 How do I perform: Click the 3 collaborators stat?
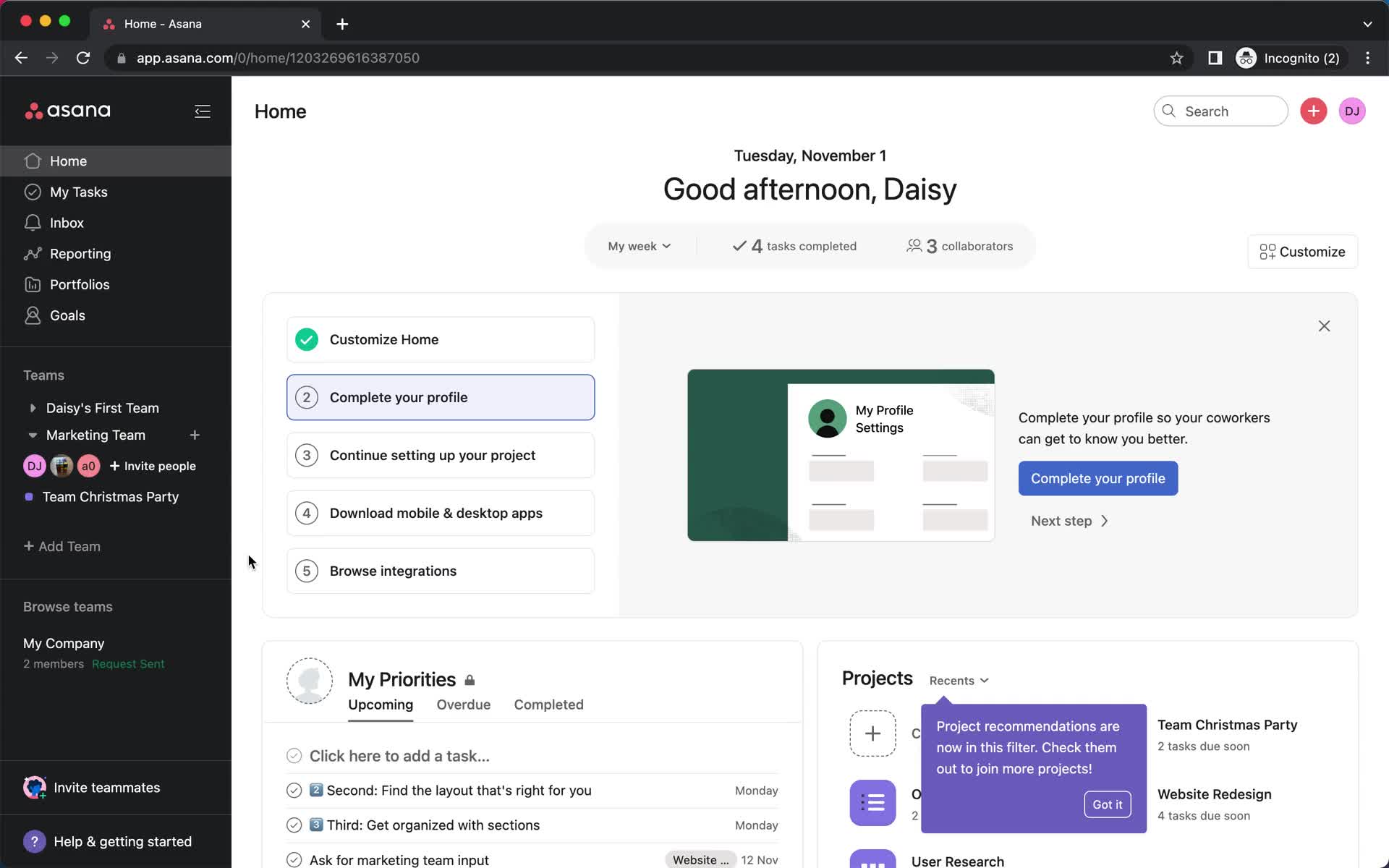[x=959, y=246]
